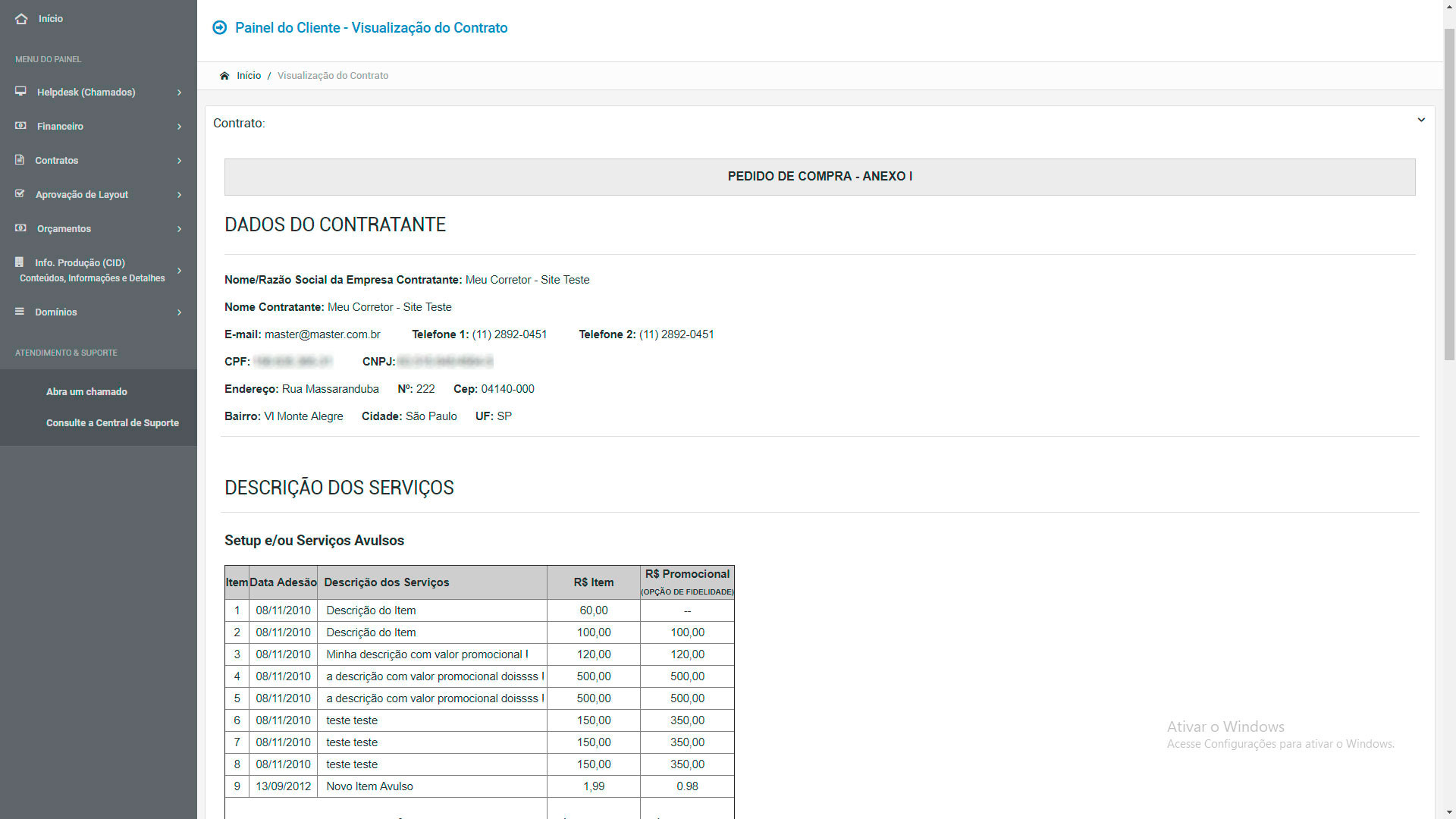Click the Contratos document icon
The height and width of the screenshot is (819, 1456).
(20, 159)
